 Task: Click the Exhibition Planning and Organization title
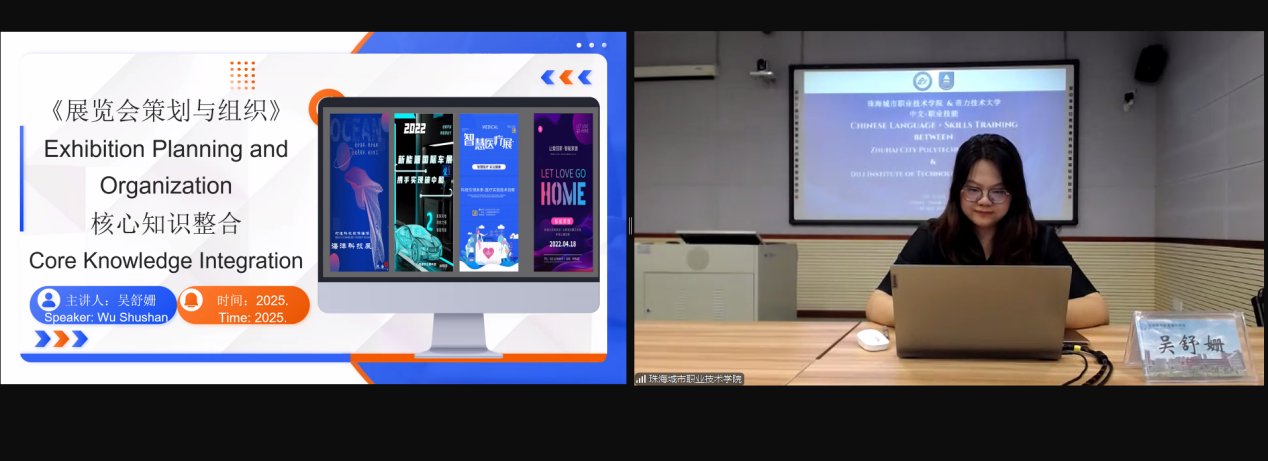click(166, 167)
